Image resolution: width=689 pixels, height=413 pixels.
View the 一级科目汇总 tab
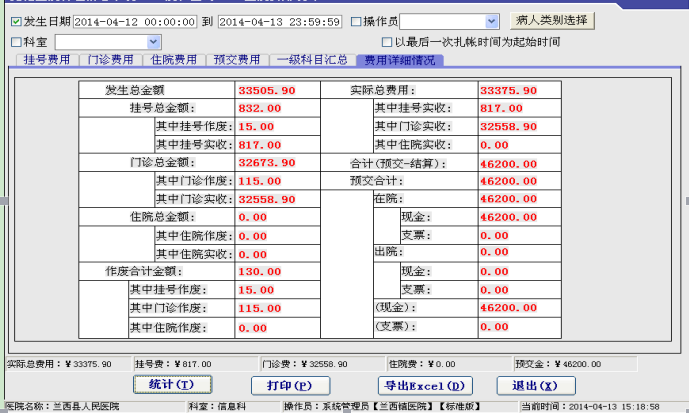(311, 60)
